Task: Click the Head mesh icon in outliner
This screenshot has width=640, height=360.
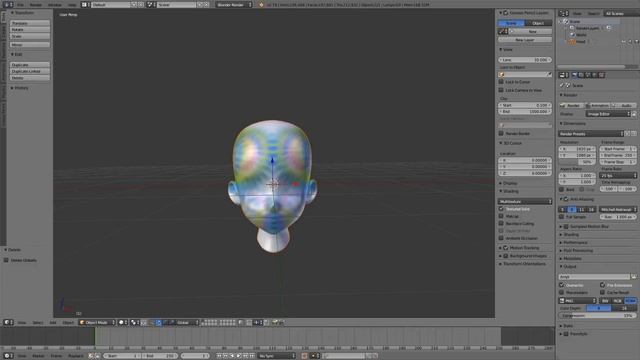Action: [x=572, y=42]
